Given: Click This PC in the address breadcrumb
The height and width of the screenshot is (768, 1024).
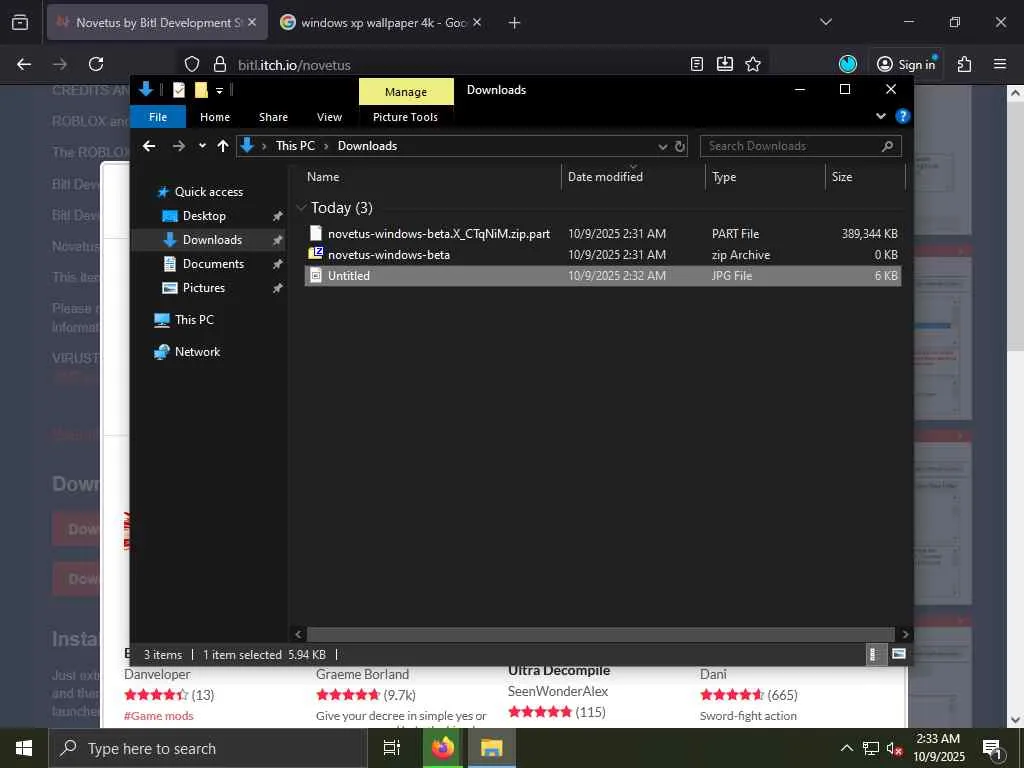Looking at the screenshot, I should point(295,146).
